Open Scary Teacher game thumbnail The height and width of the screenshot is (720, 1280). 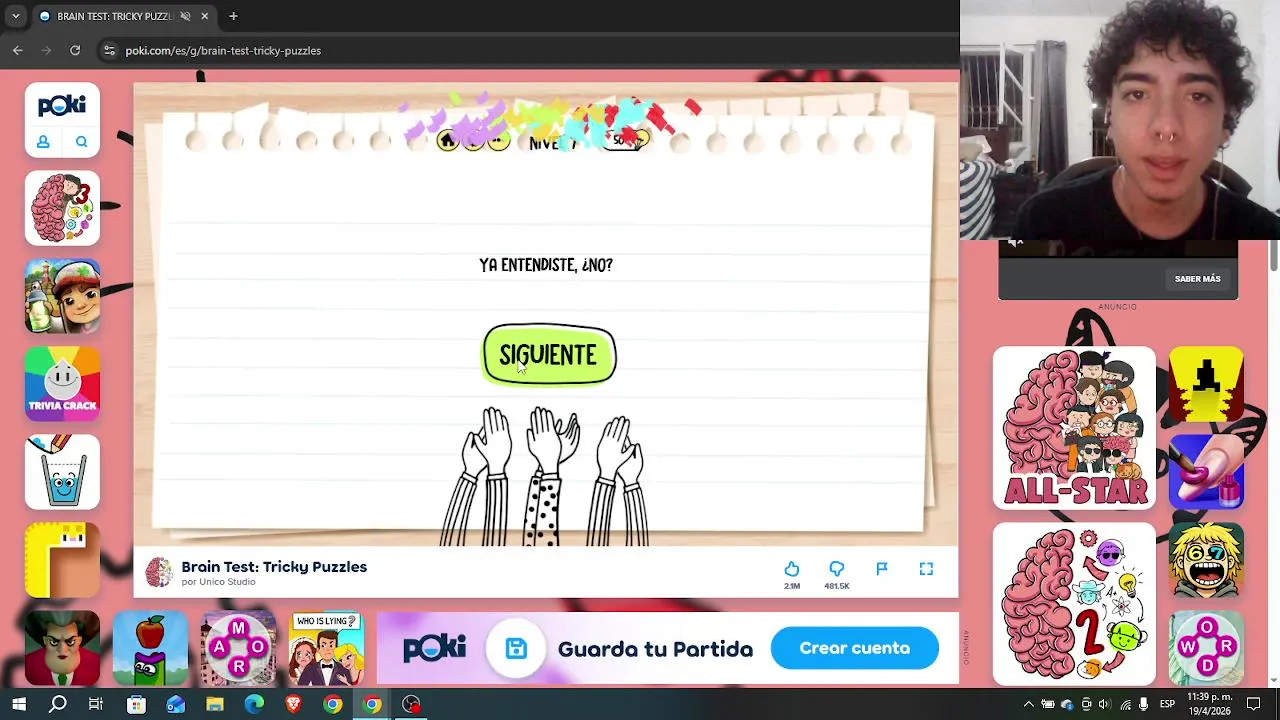tap(62, 648)
